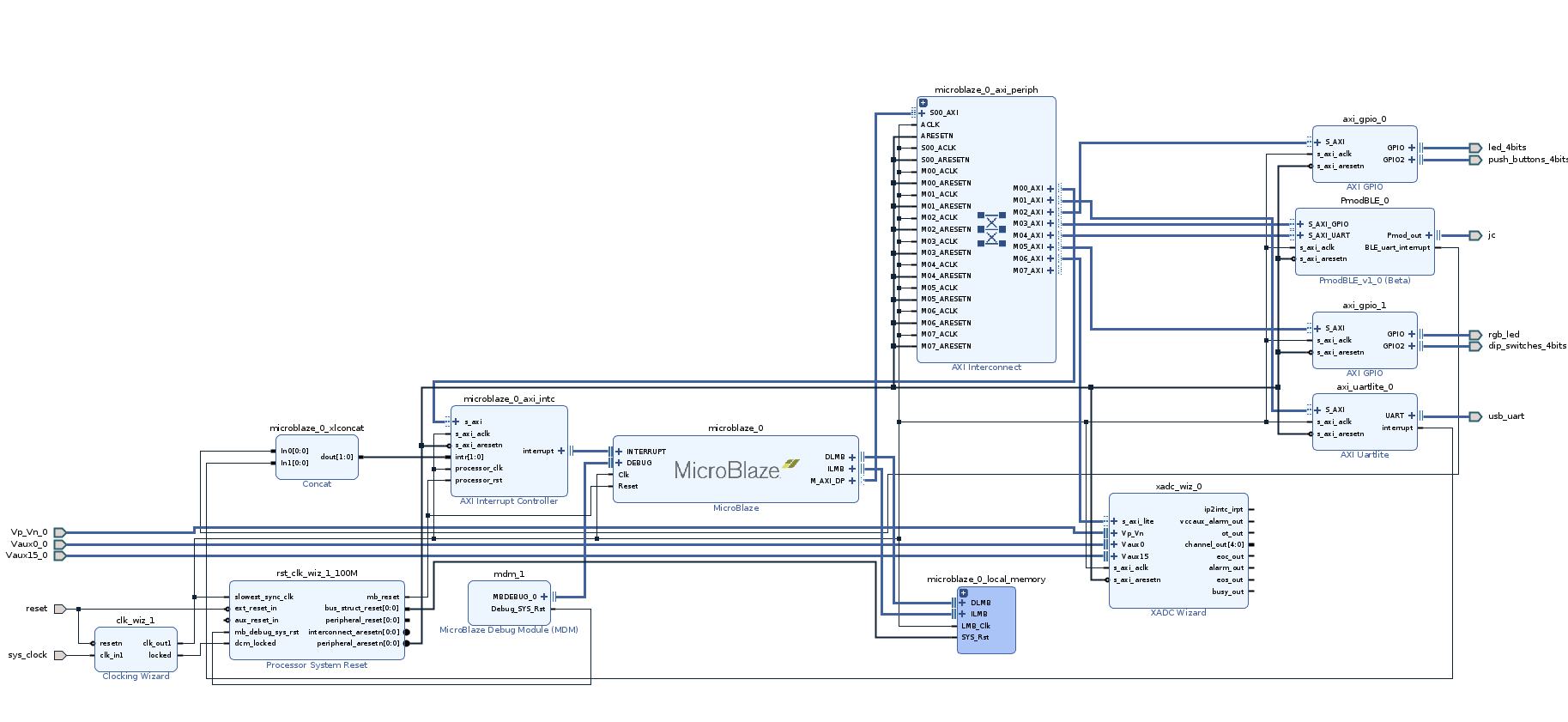1568x722 pixels.
Task: Expand the s_axi_lite pin on xadc_wiz_0
Action: click(x=1114, y=521)
